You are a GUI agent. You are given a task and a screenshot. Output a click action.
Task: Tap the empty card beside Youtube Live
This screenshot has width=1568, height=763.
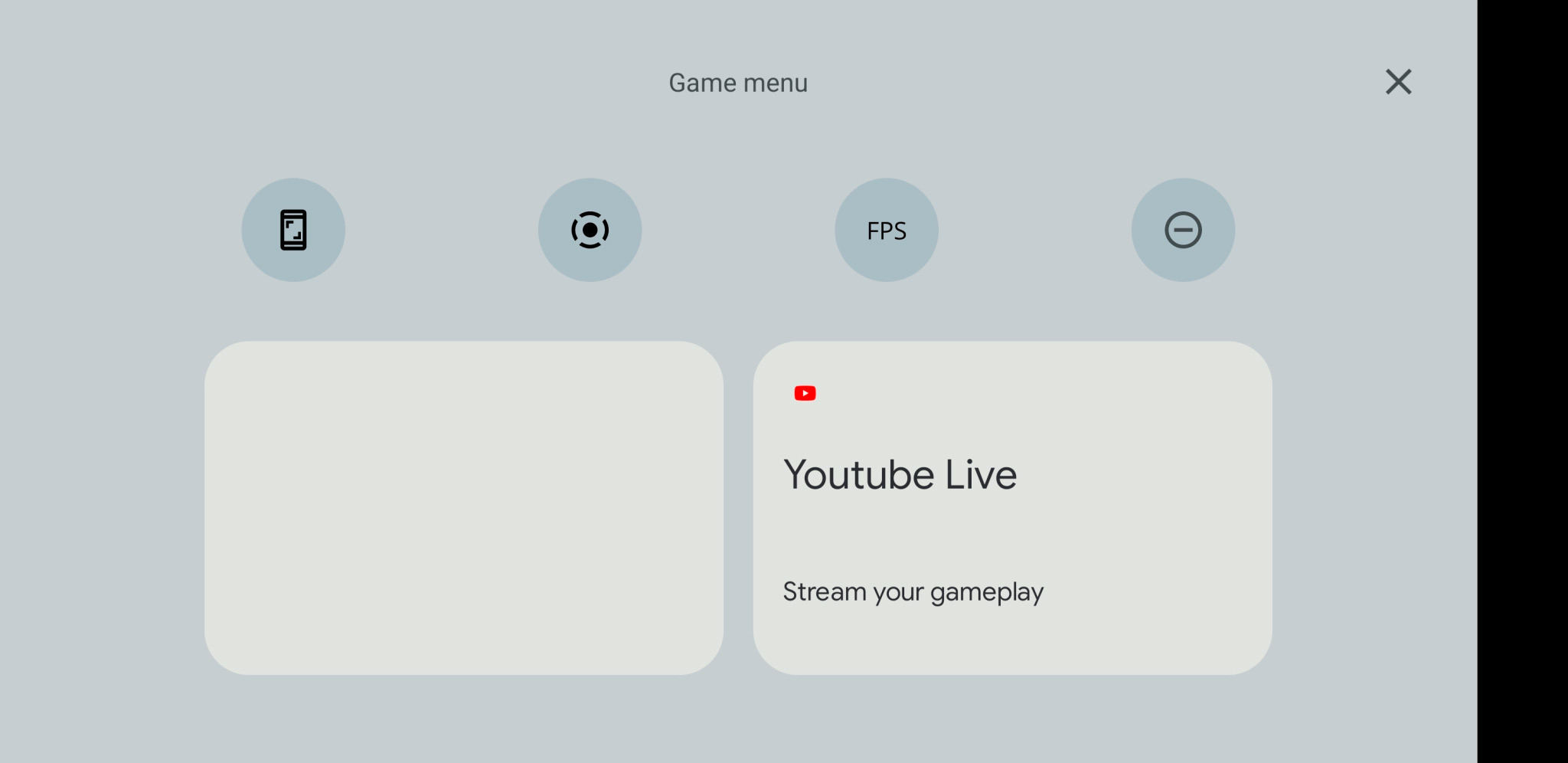click(464, 508)
